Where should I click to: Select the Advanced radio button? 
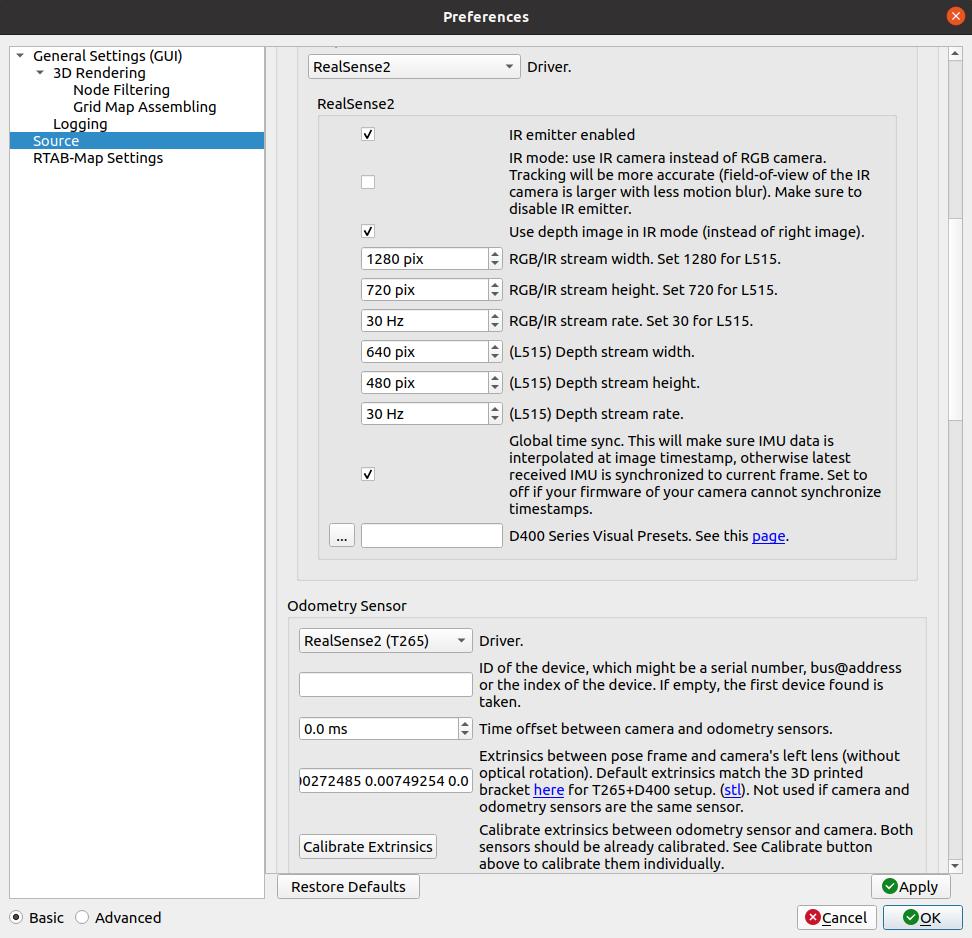click(x=83, y=917)
